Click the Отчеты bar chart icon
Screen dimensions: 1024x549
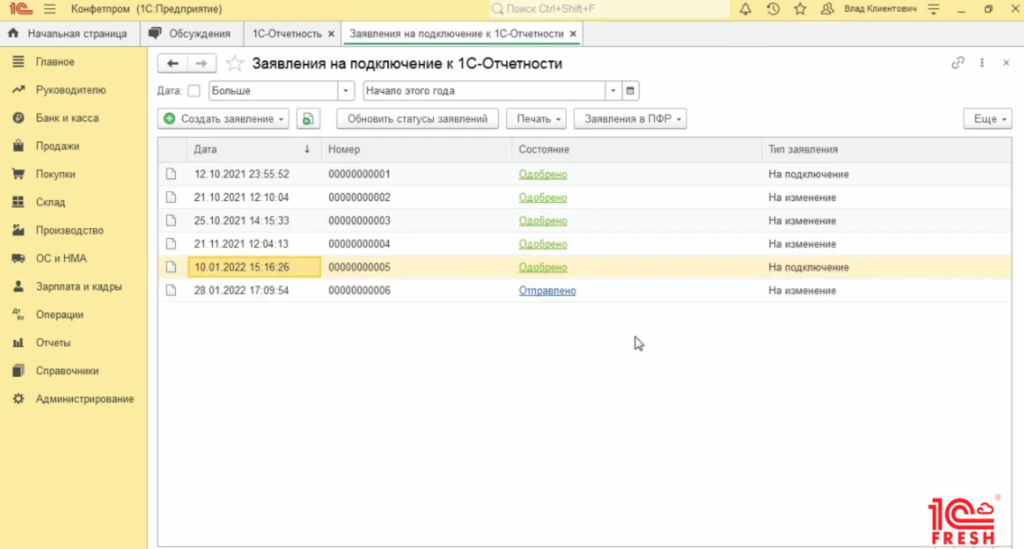click(x=18, y=342)
